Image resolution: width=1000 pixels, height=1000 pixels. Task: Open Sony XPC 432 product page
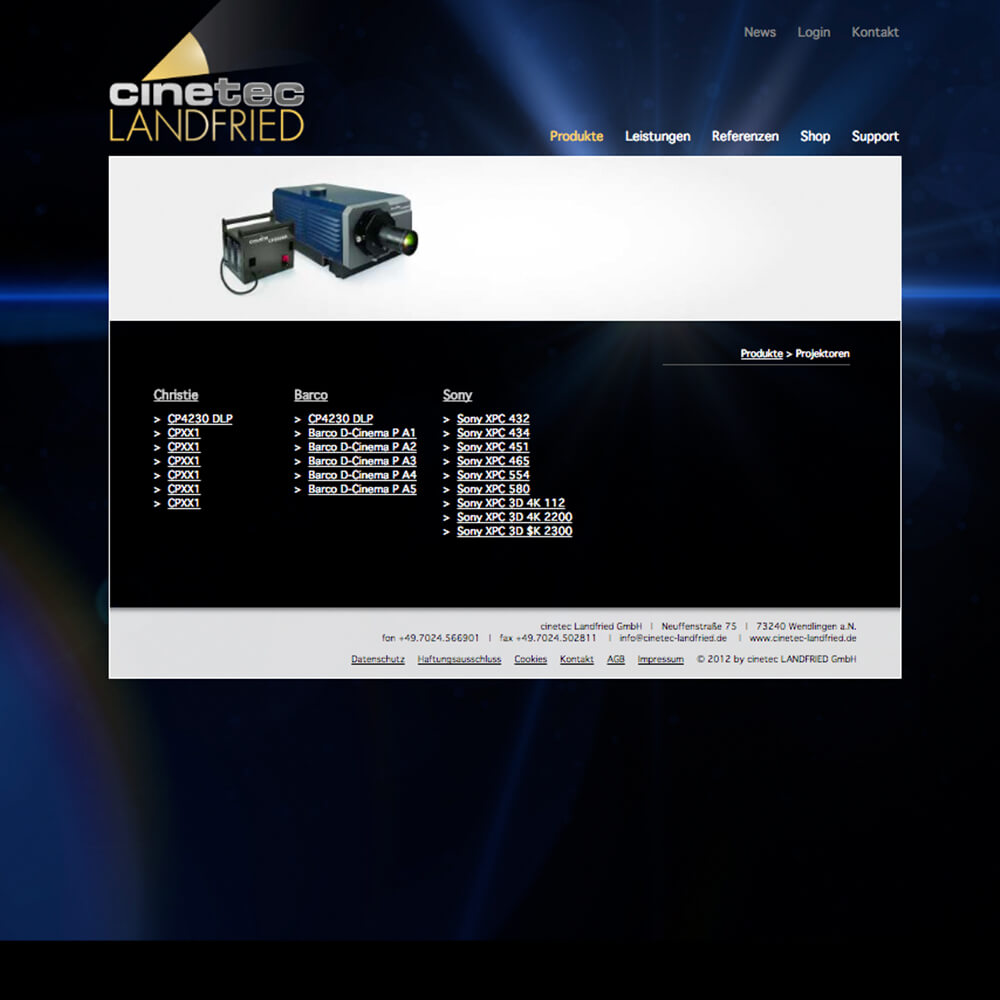pyautogui.click(x=493, y=419)
